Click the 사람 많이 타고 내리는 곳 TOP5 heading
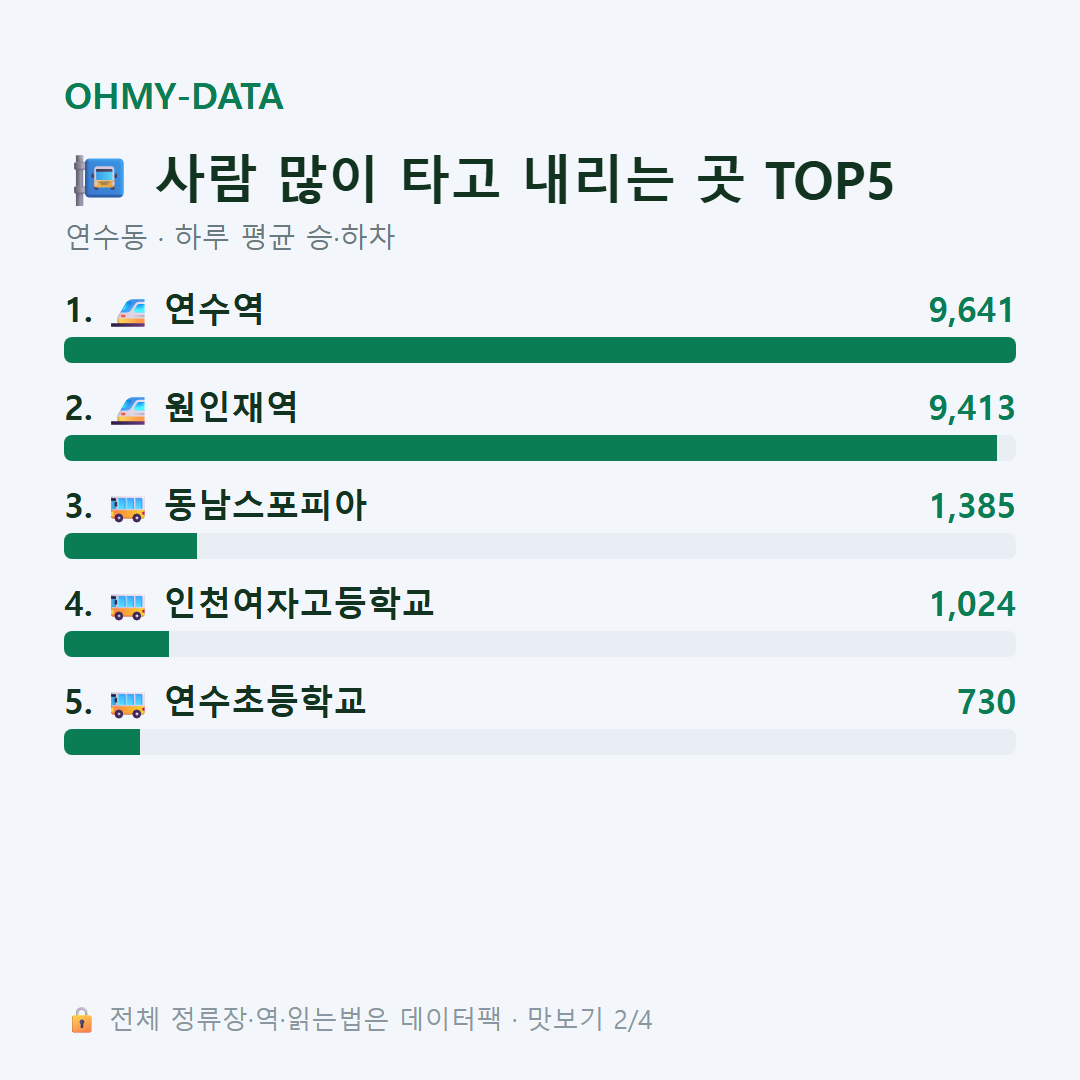This screenshot has width=1080, height=1080. 524,180
